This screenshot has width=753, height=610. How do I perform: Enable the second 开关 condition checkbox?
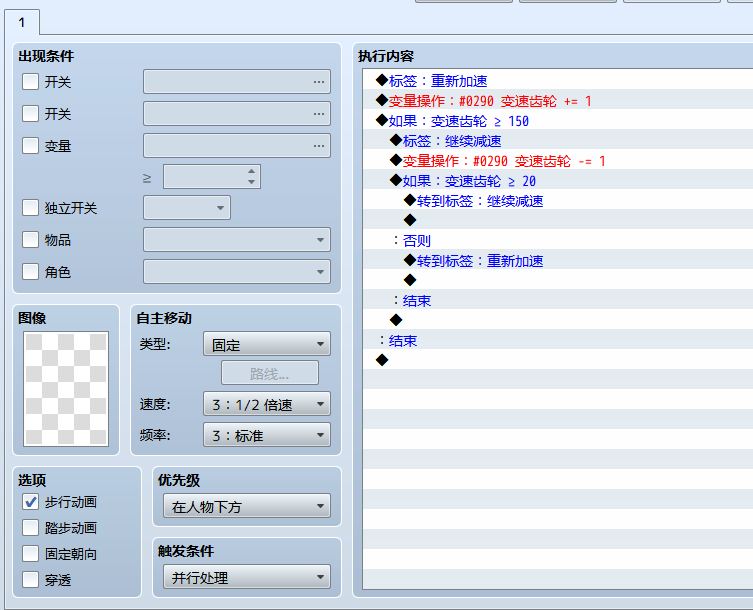(x=30, y=114)
